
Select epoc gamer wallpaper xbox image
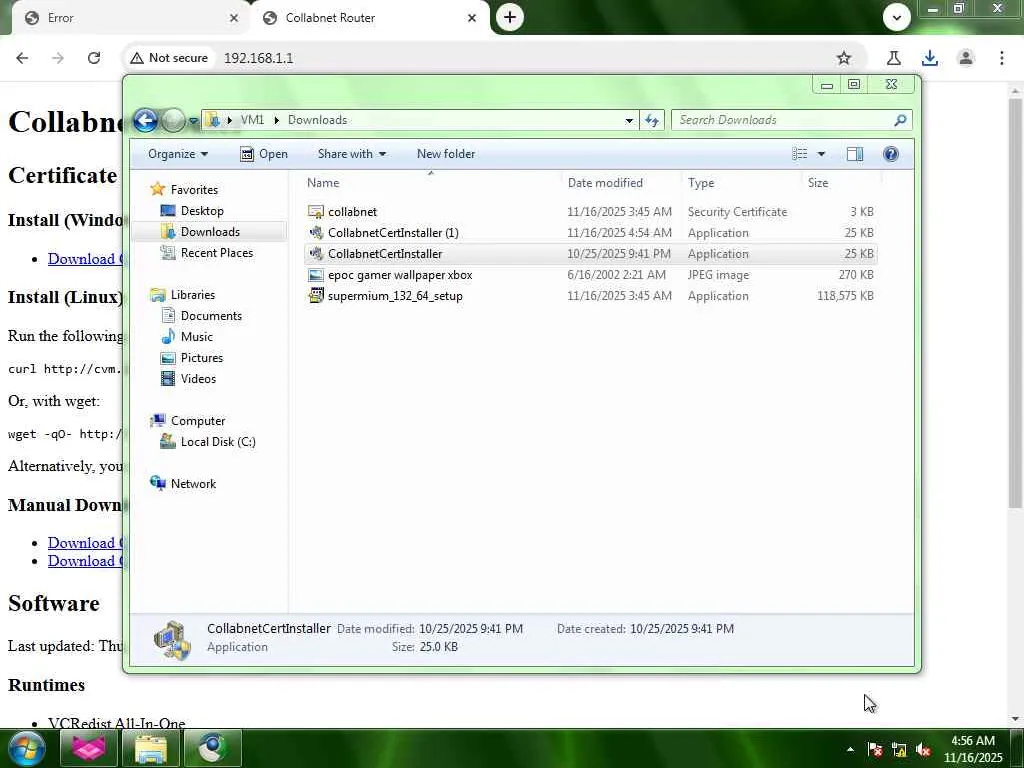590,275
